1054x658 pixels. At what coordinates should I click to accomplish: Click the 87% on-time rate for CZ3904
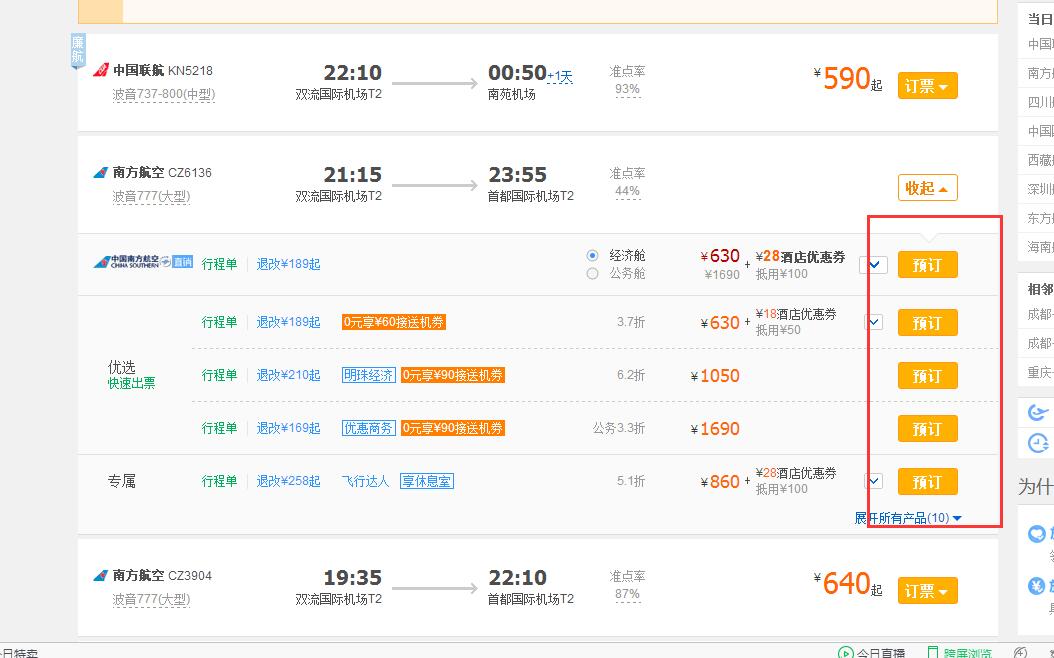[x=627, y=594]
